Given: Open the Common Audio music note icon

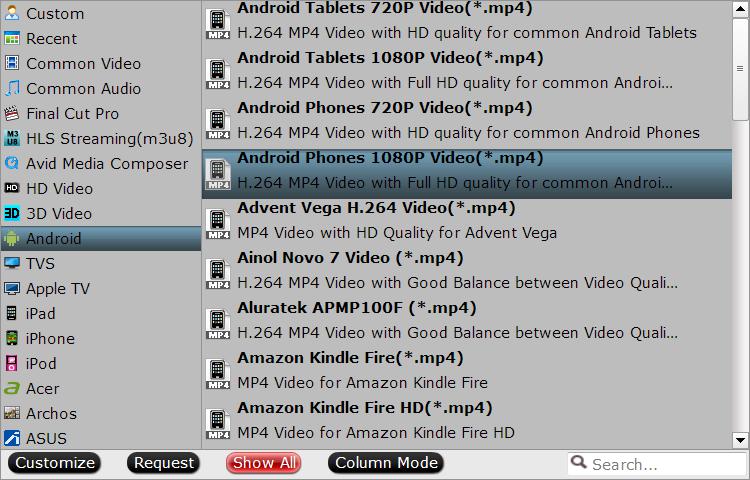Looking at the screenshot, I should [12, 88].
